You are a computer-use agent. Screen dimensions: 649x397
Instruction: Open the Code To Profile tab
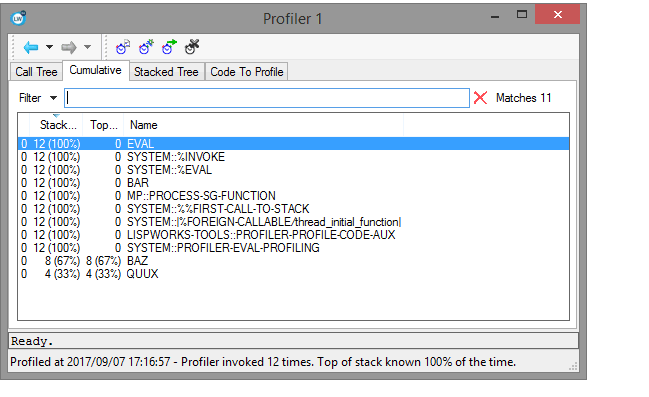click(247, 72)
